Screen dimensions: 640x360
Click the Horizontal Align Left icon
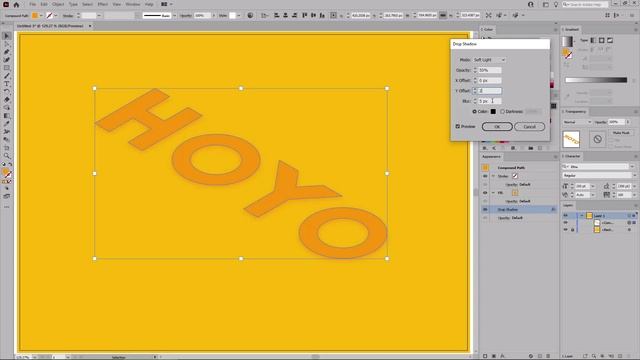pyautogui.click(x=277, y=16)
